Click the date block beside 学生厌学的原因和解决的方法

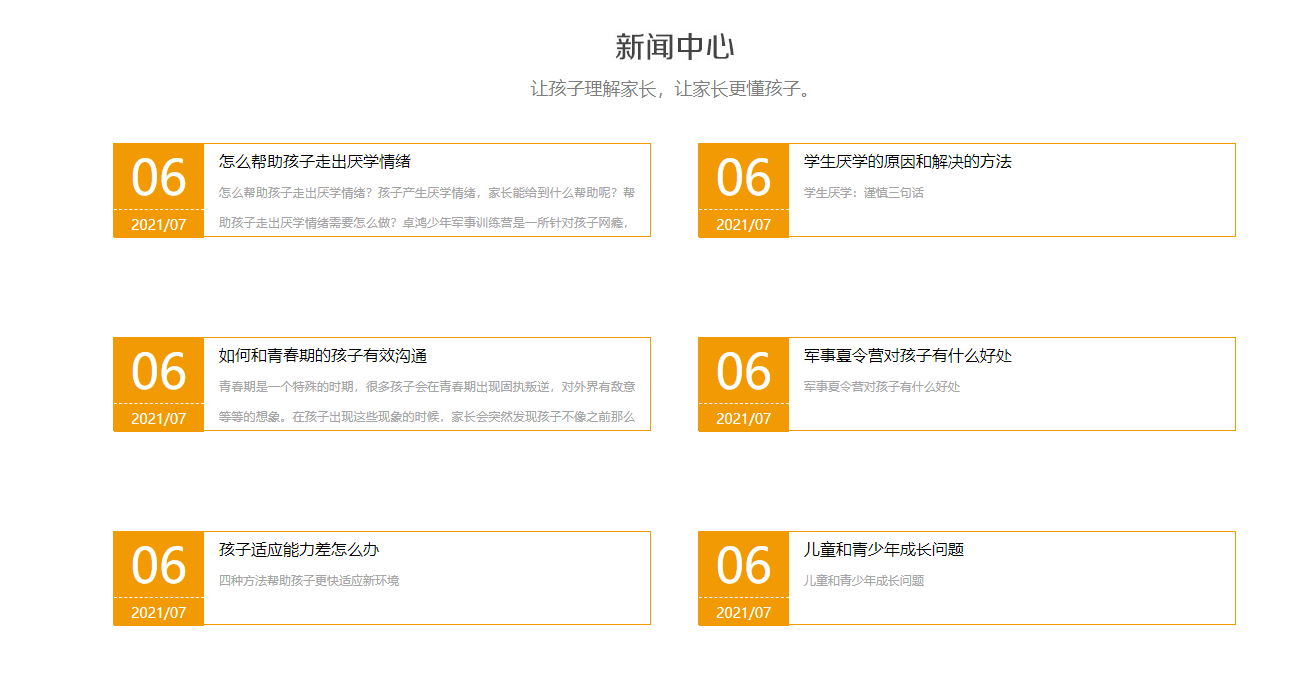pos(743,190)
